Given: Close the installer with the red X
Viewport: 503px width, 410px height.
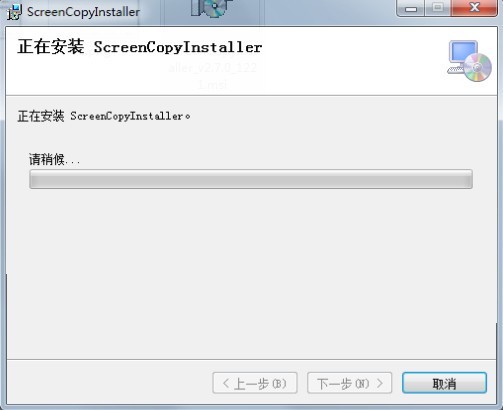Looking at the screenshot, I should [474, 8].
